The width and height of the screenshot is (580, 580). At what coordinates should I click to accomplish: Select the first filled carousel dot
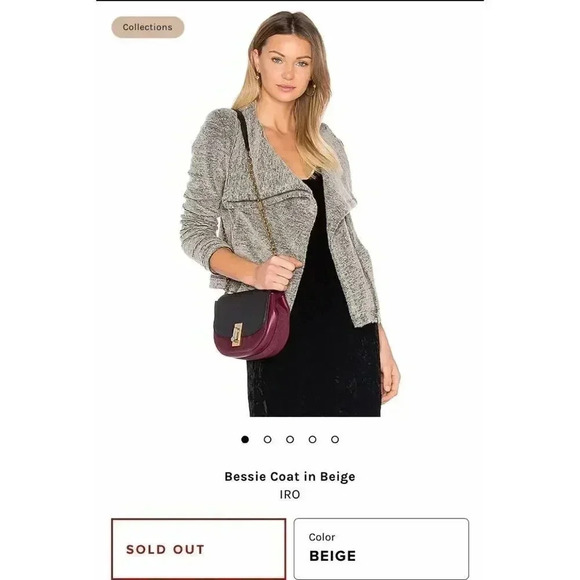point(245,439)
